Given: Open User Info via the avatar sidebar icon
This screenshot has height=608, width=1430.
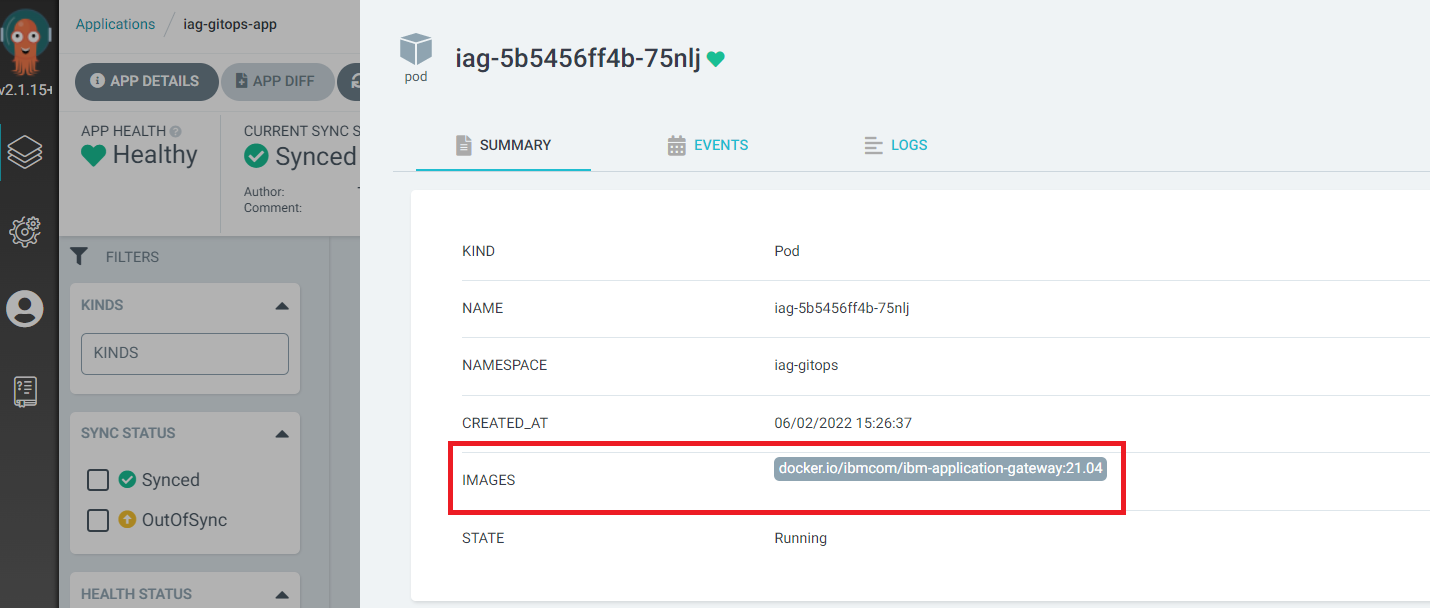Looking at the screenshot, I should pos(25,309).
